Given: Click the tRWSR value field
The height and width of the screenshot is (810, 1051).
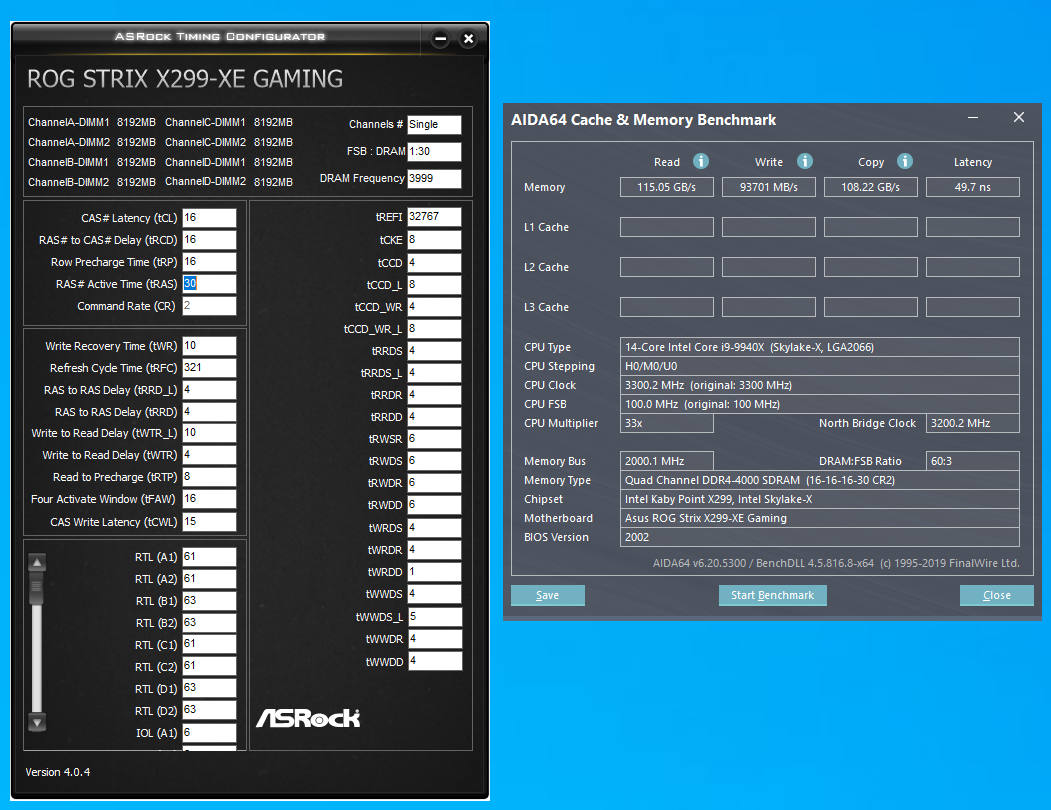Looking at the screenshot, I should pos(434,439).
